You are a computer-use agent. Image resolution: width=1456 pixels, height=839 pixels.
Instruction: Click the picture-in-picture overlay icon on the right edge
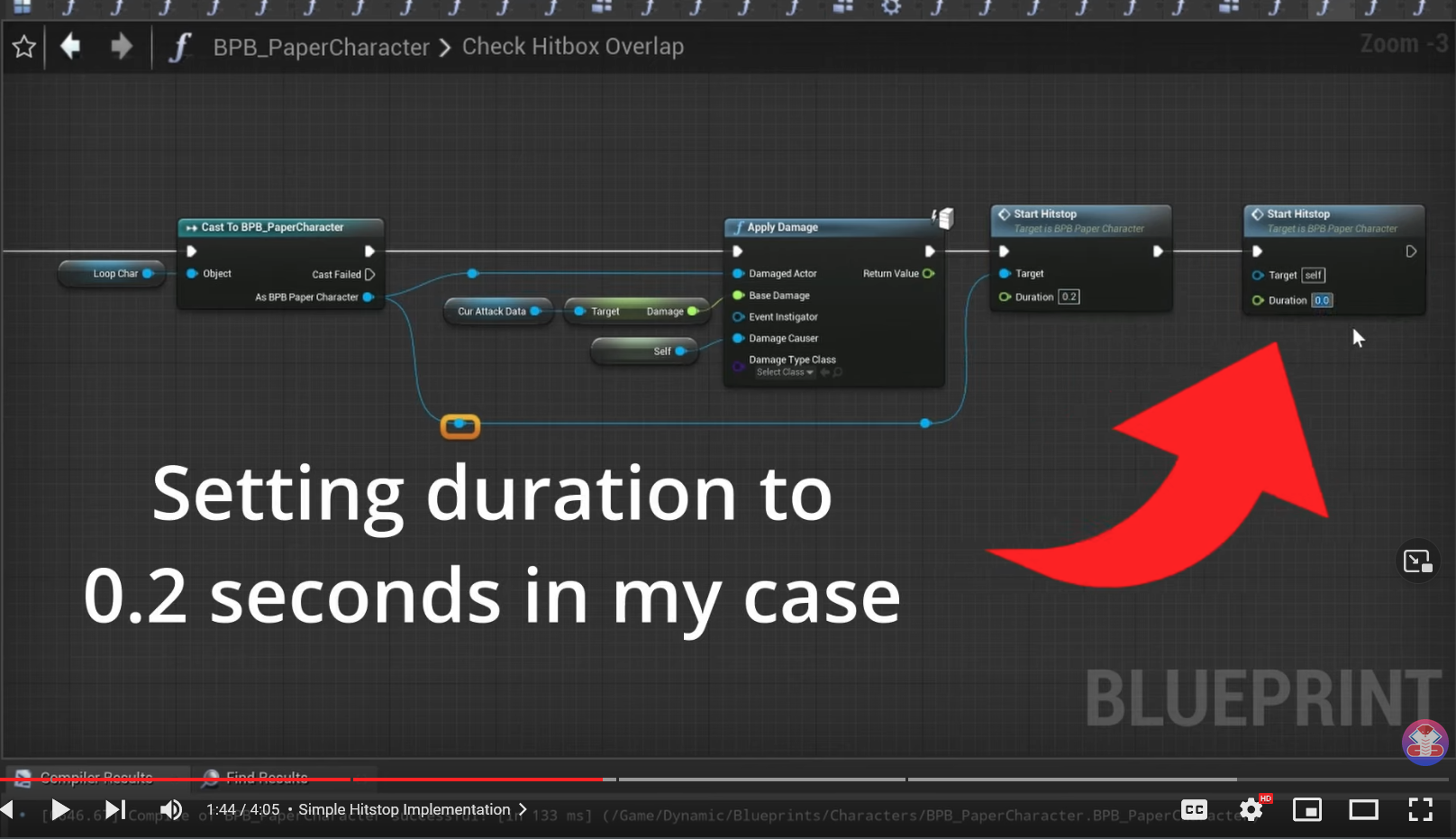(1417, 561)
